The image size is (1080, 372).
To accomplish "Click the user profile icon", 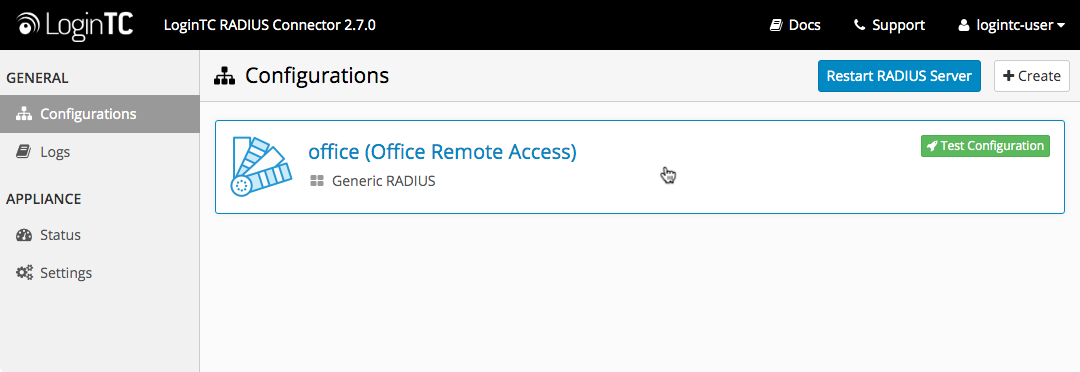I will (x=964, y=25).
